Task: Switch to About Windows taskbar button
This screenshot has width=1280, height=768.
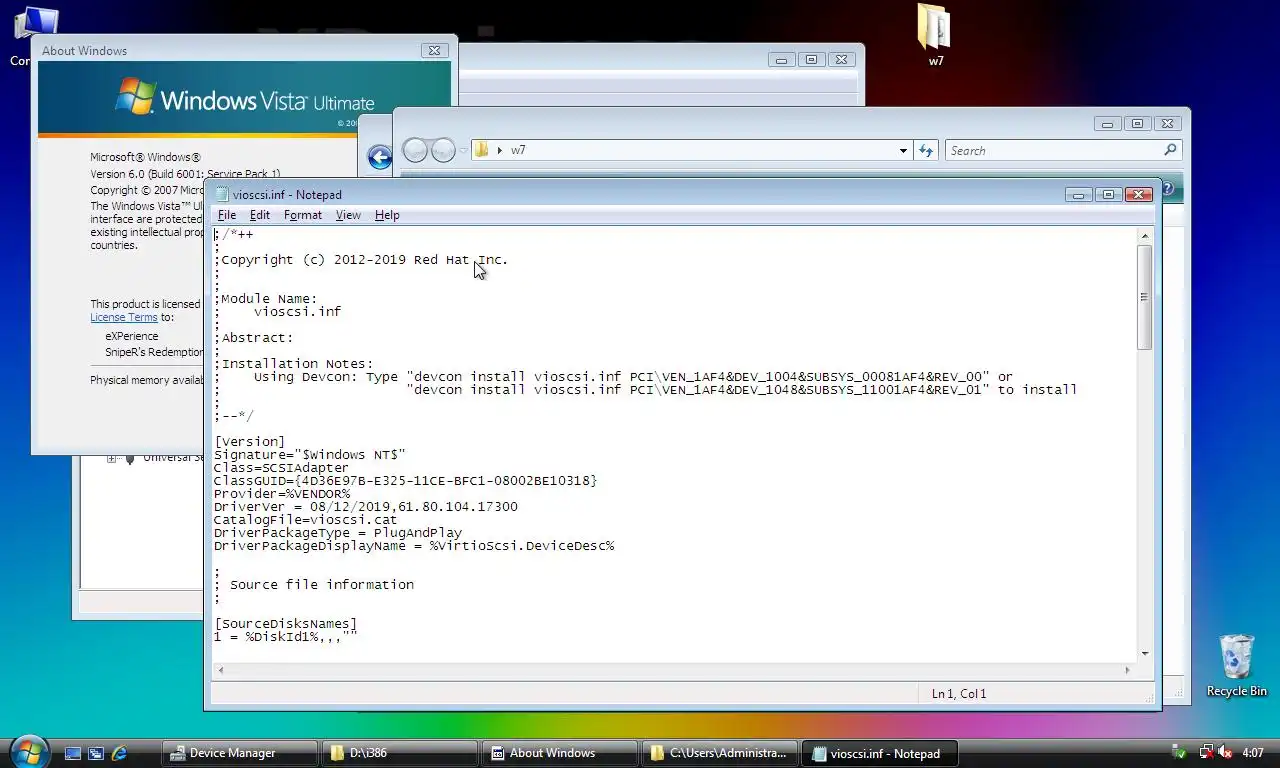Action: click(559, 753)
